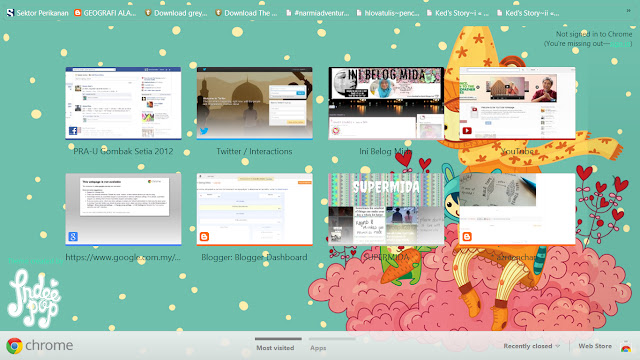Open the Web Store link
This screenshot has width=640, height=360.
pyautogui.click(x=595, y=346)
